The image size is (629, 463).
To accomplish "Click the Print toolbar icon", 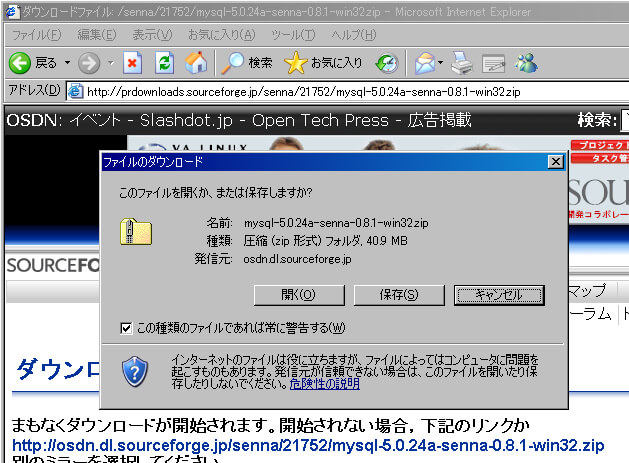I will pyautogui.click(x=460, y=64).
